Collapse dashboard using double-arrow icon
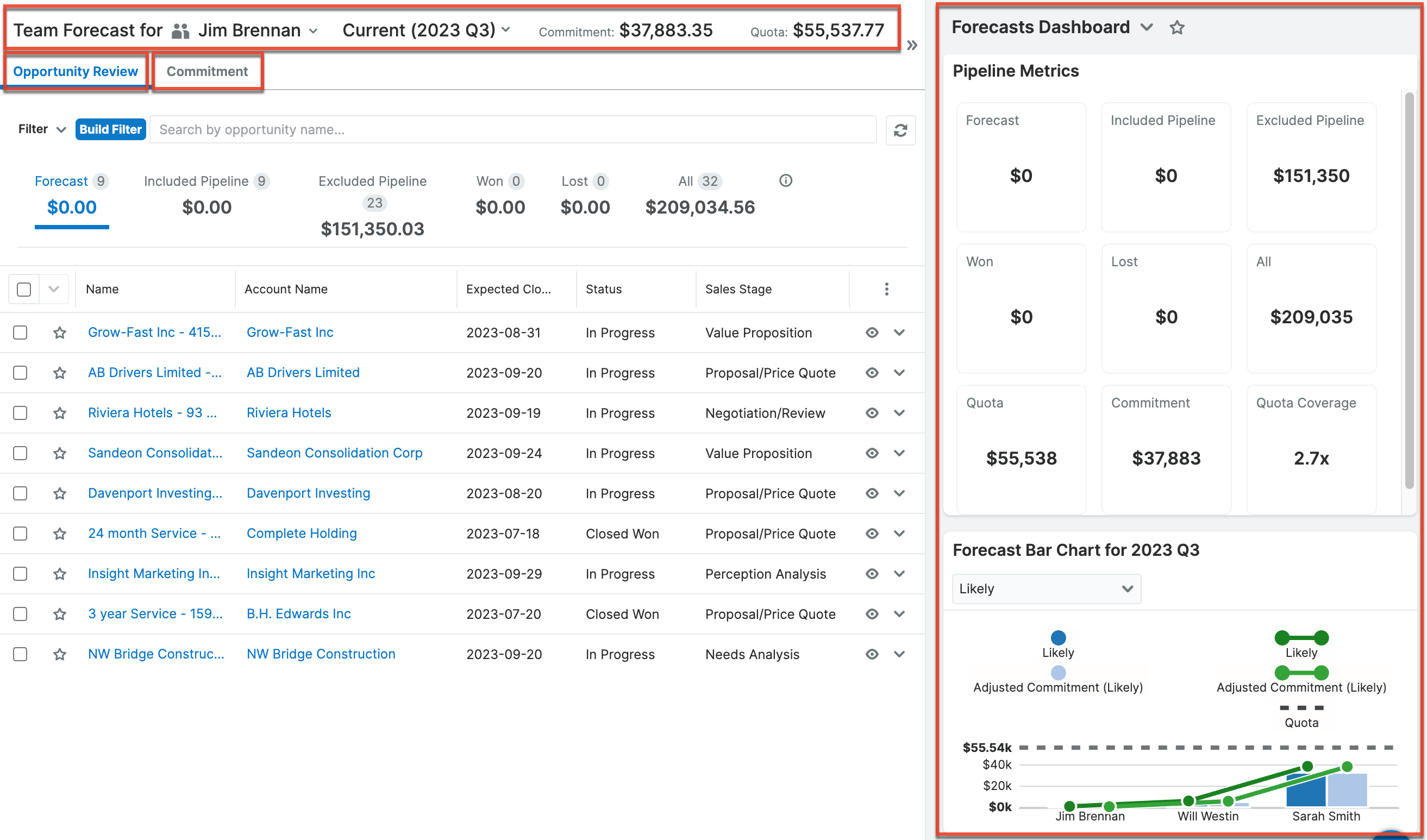 (x=912, y=45)
